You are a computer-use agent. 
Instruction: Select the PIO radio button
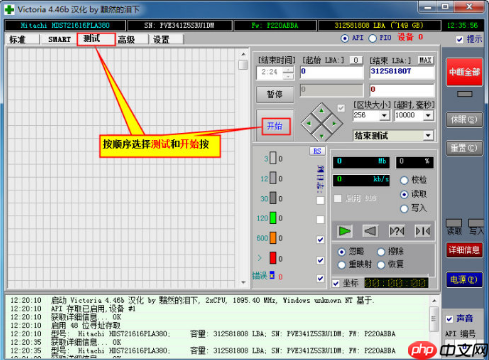coord(372,38)
